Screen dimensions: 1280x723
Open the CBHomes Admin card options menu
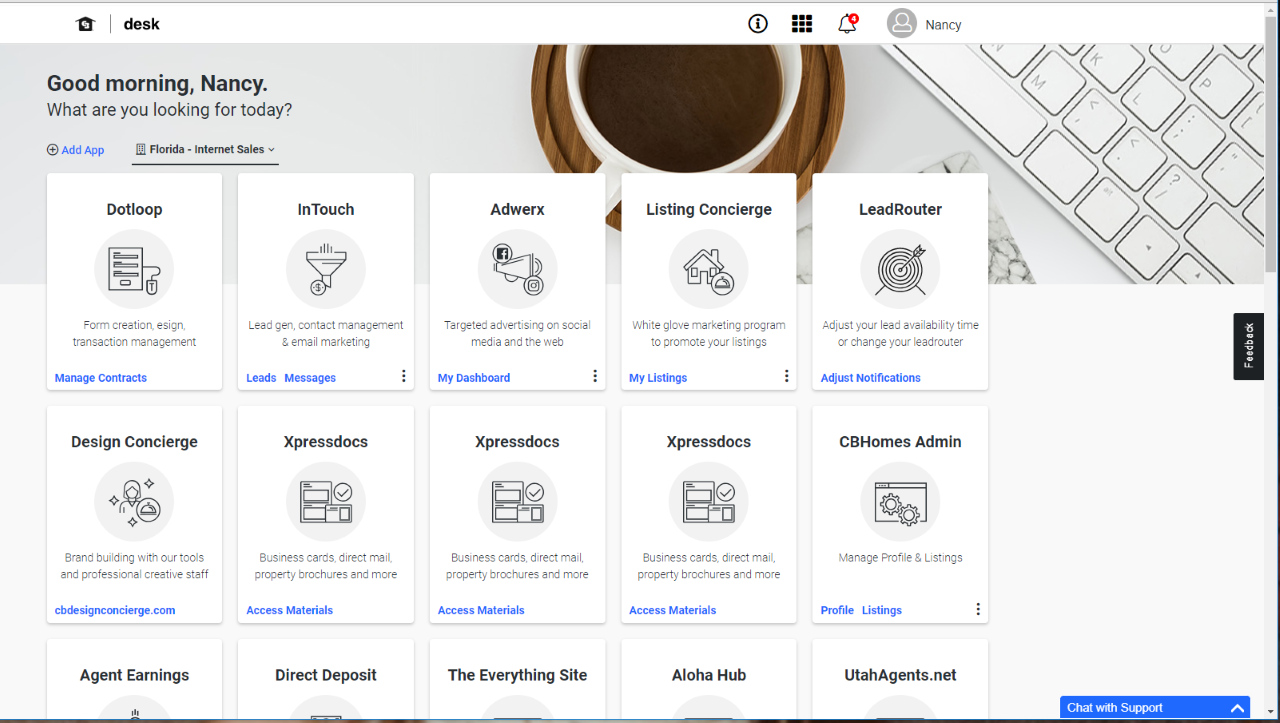[978, 609]
